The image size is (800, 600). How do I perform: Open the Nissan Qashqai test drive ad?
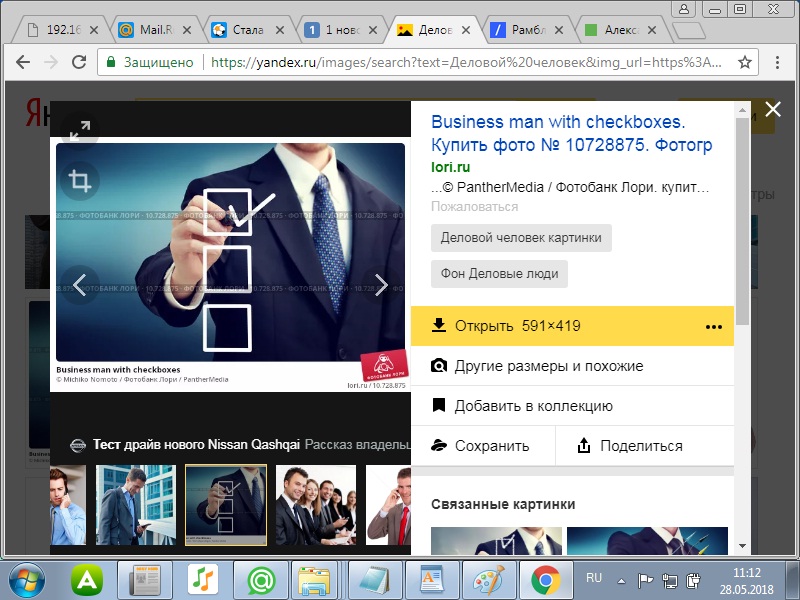pyautogui.click(x=240, y=444)
